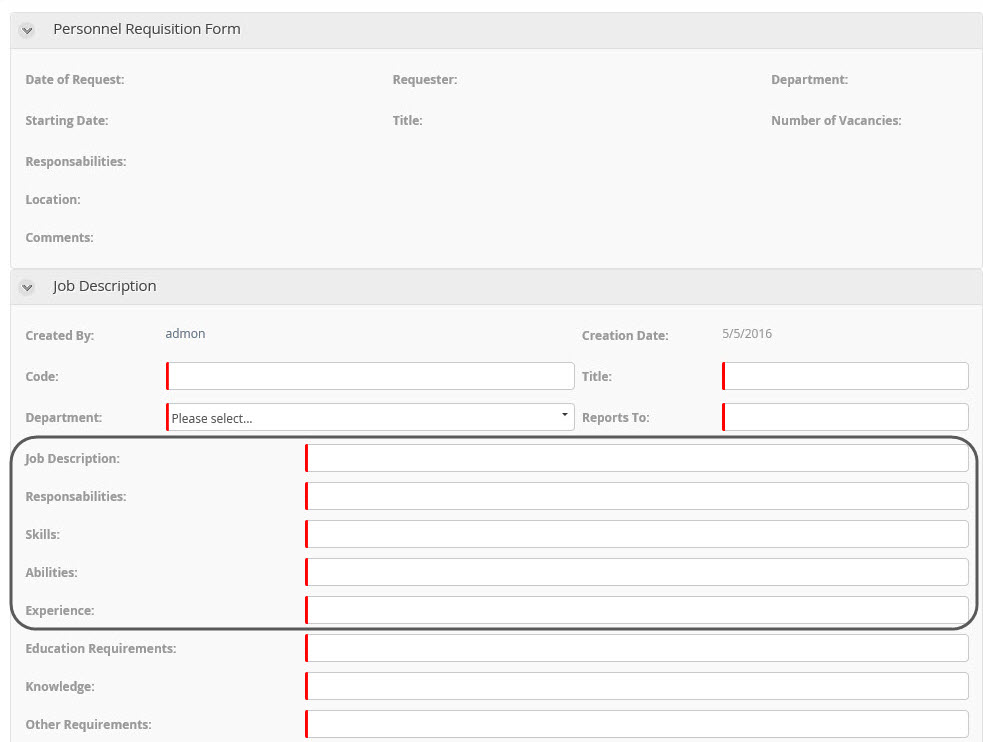Screen dimensions: 983x742
Task: Click the 5/5/2016 creation date value
Action: click(747, 334)
